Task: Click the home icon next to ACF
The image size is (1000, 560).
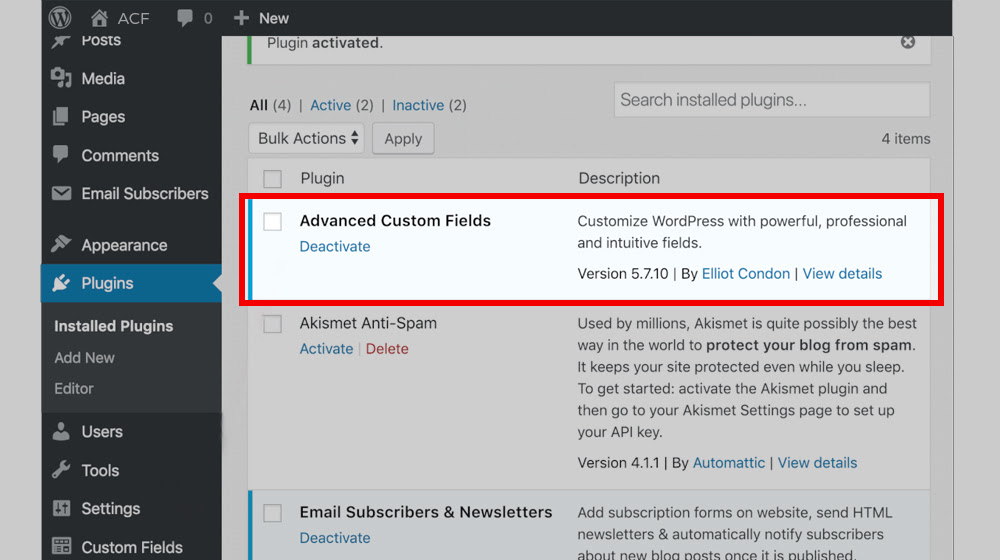Action: coord(99,18)
